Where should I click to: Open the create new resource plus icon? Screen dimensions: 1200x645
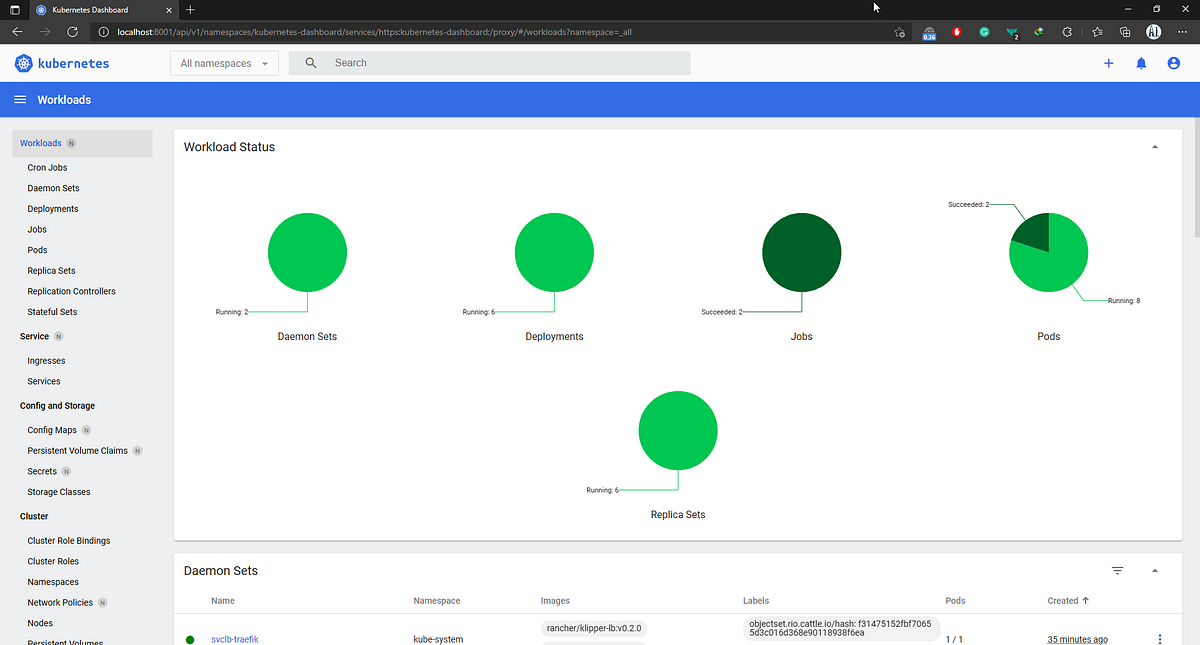(1108, 63)
